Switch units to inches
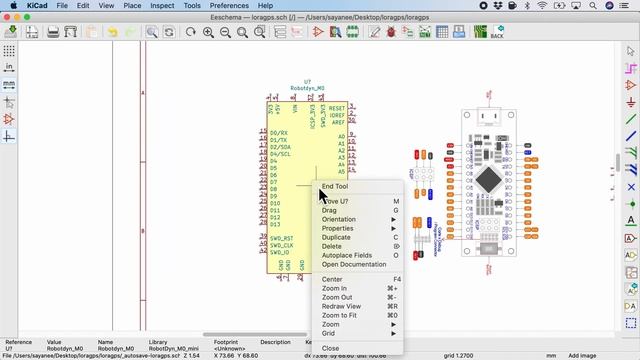This screenshot has width=640, height=360. [x=9, y=67]
